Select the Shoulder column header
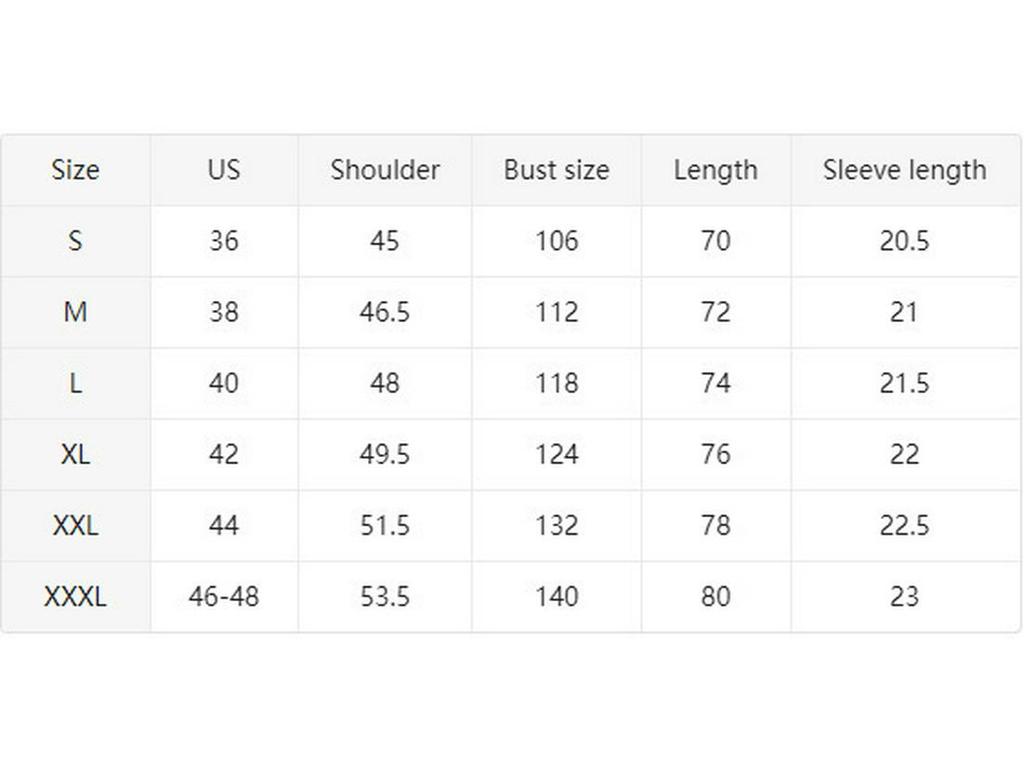Viewport: 1024px width, 768px height. pos(385,170)
